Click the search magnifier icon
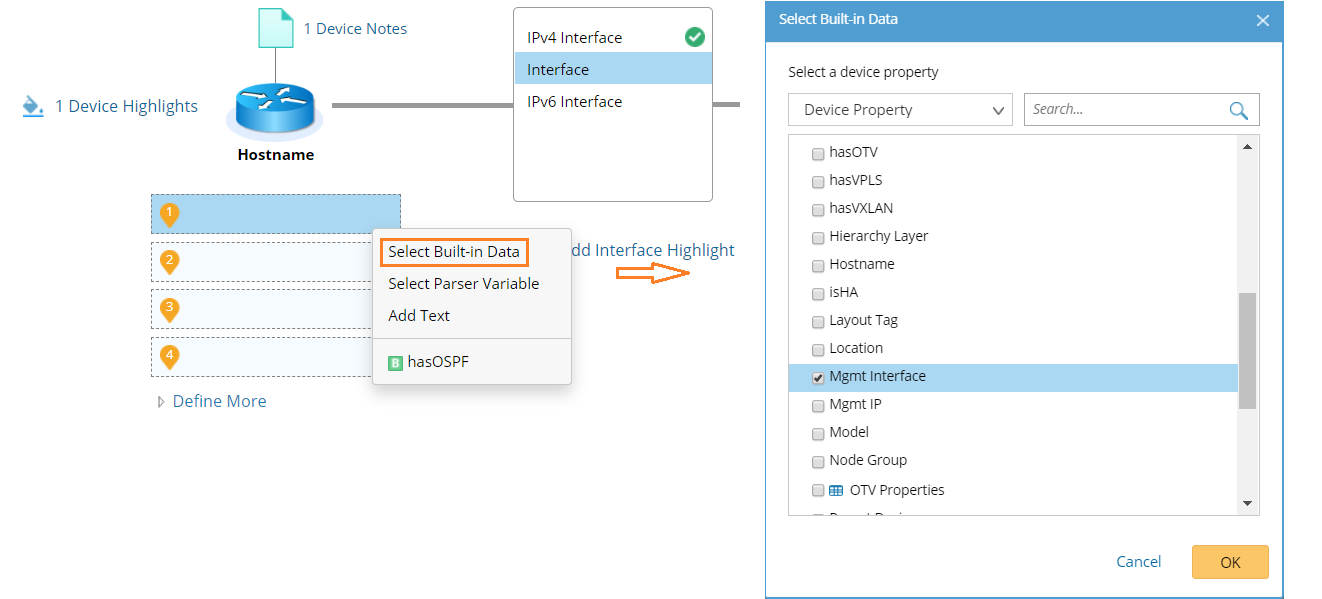Screen dimensions: 1322x599 coord(1238,110)
